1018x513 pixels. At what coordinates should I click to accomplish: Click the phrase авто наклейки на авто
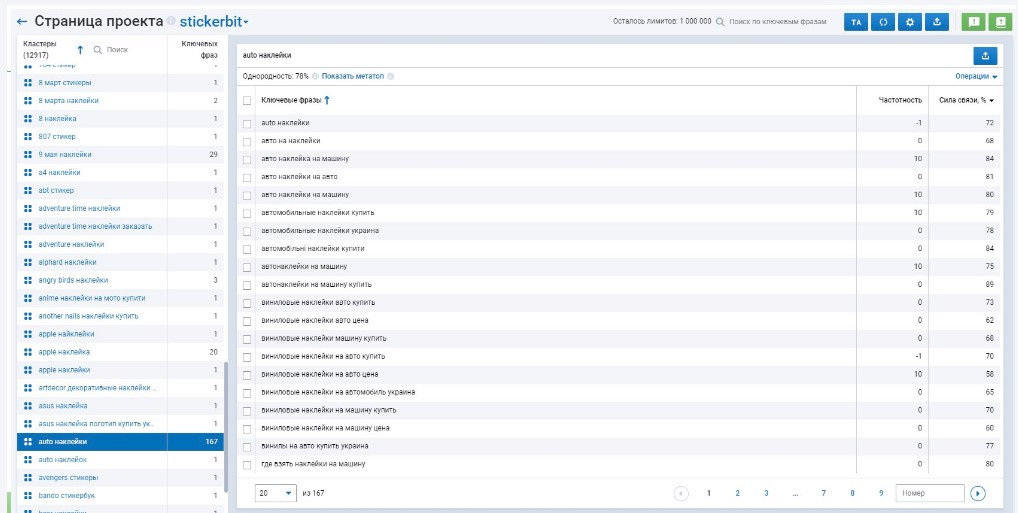(299, 177)
